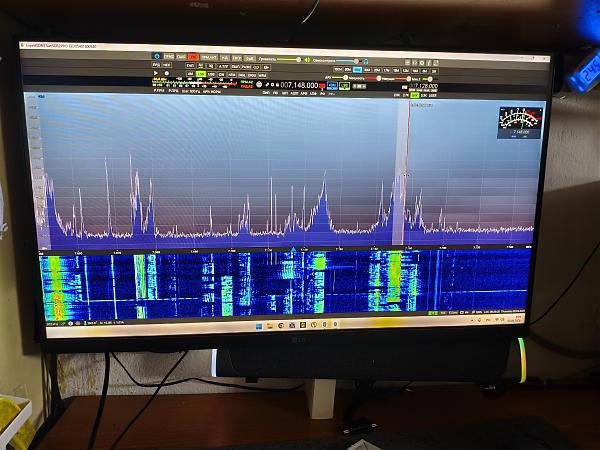The image size is (600, 450).
Task: Click the red tuning marker line on spectrum
Action: click(x=404, y=170)
